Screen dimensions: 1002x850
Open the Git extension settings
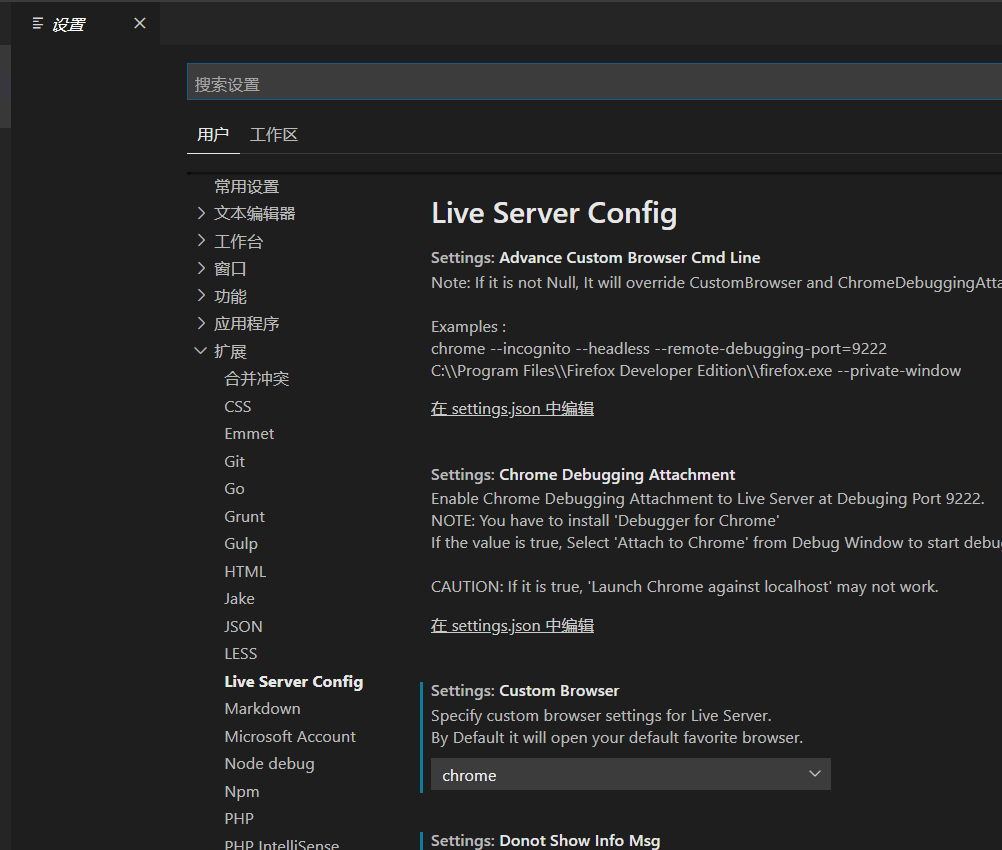click(234, 461)
